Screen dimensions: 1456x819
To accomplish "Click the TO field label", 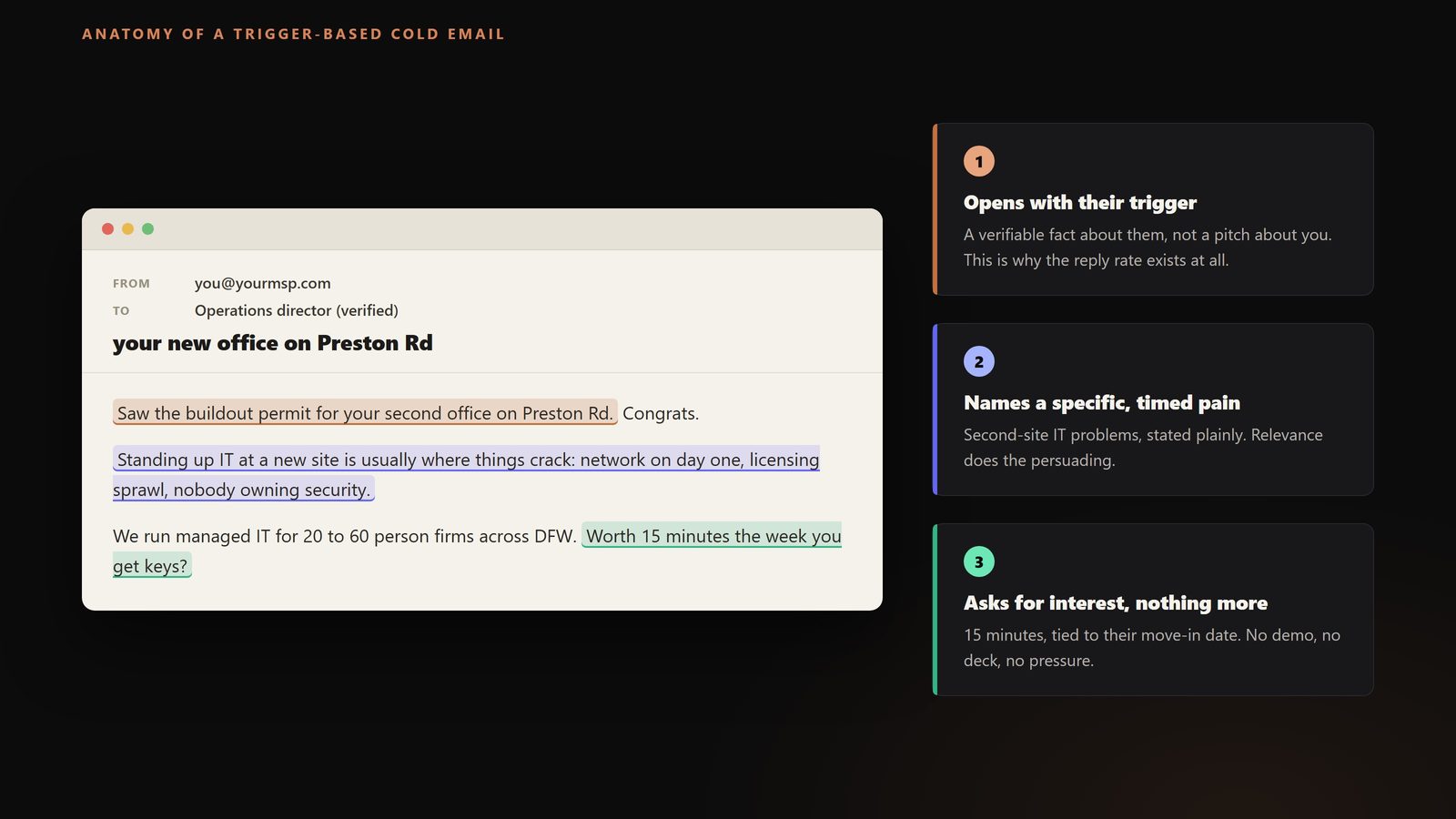I will click(121, 311).
